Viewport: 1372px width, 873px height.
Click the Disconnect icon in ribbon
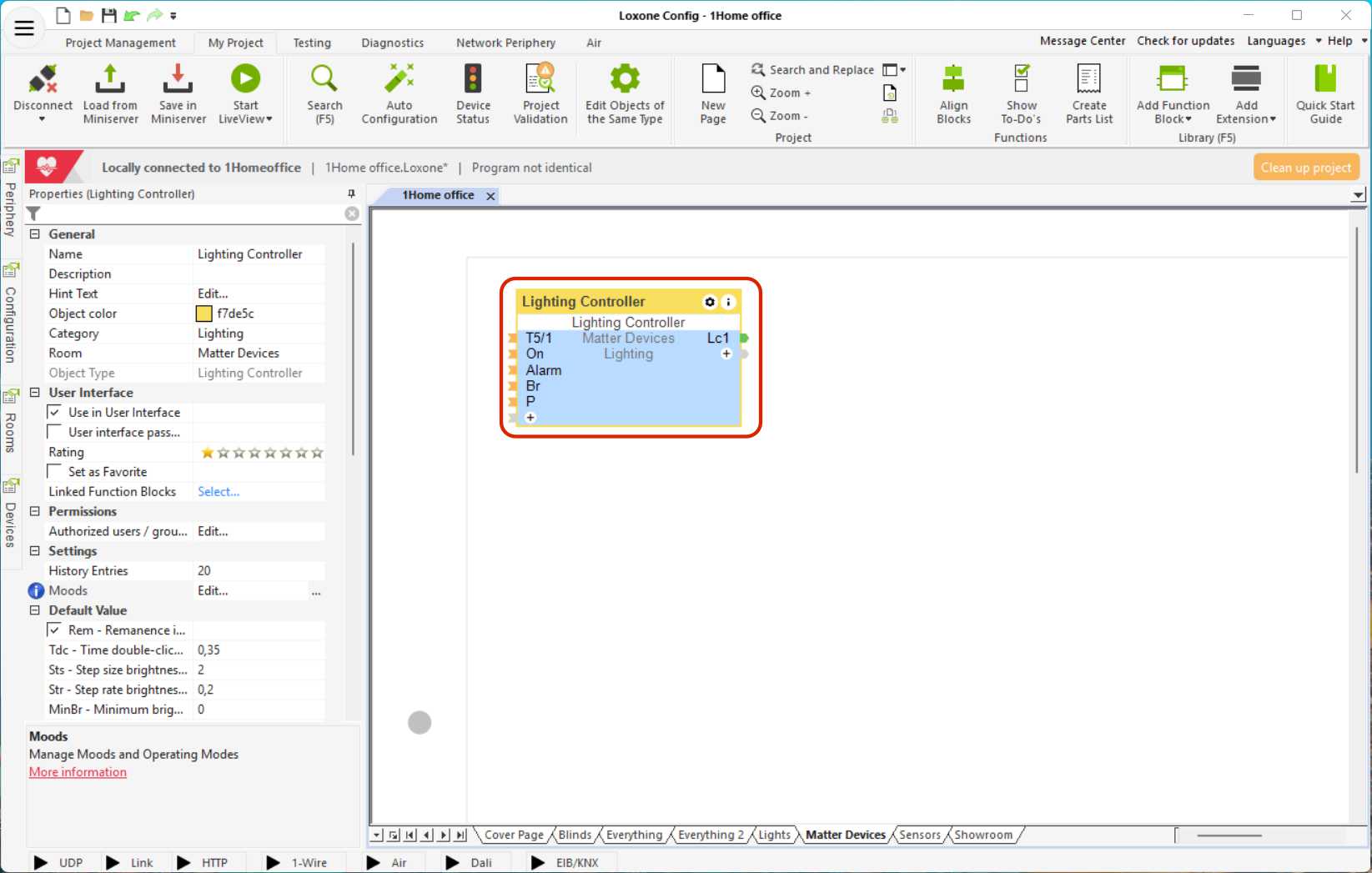pos(43,80)
